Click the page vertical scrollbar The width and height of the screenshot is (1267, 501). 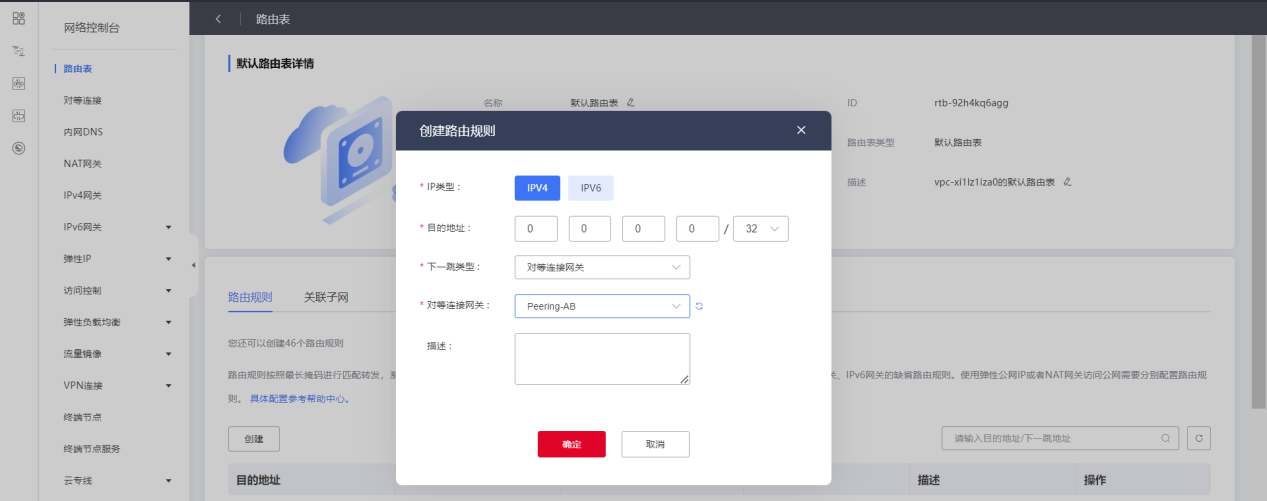pos(1259,220)
